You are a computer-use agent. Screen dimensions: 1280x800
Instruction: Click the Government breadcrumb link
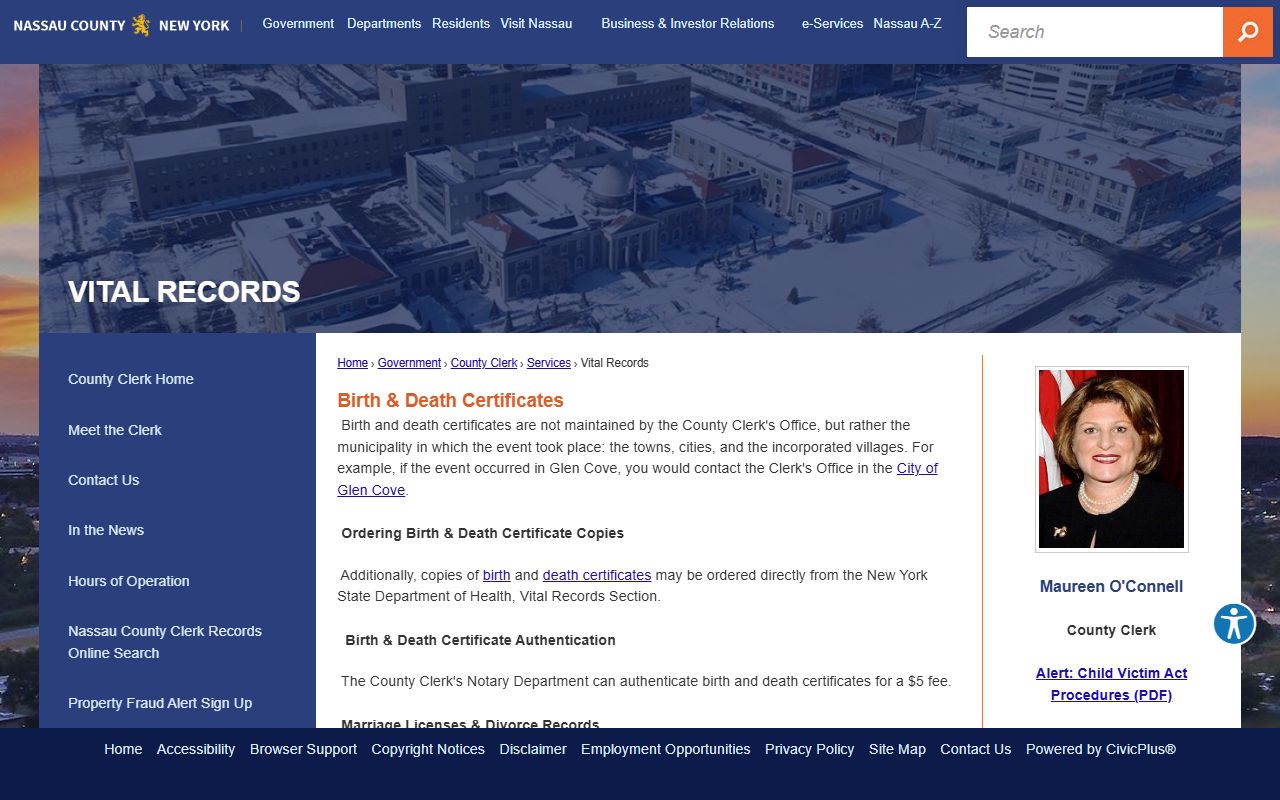click(409, 363)
